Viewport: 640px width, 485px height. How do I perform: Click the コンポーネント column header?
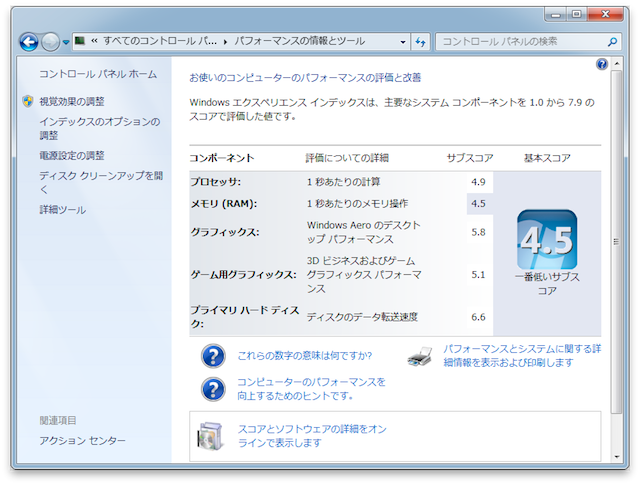tap(222, 158)
